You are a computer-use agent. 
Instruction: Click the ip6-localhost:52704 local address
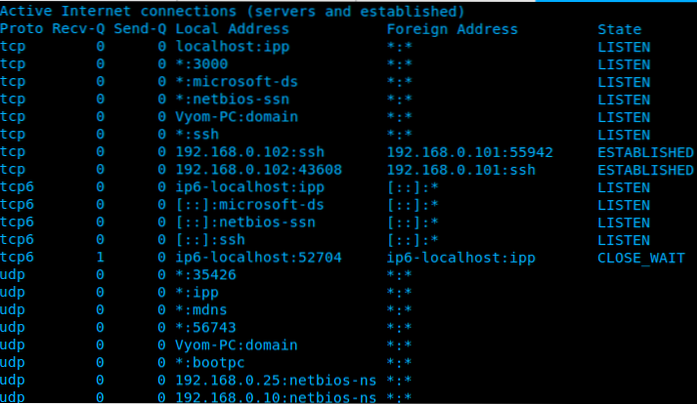(259, 257)
